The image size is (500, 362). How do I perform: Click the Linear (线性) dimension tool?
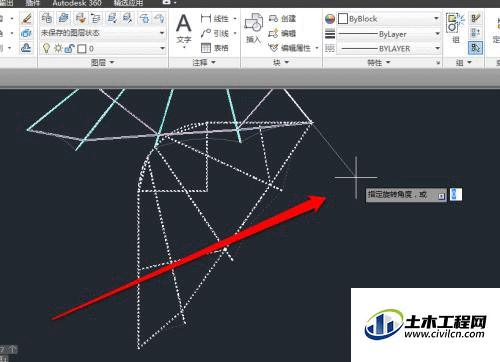click(215, 18)
